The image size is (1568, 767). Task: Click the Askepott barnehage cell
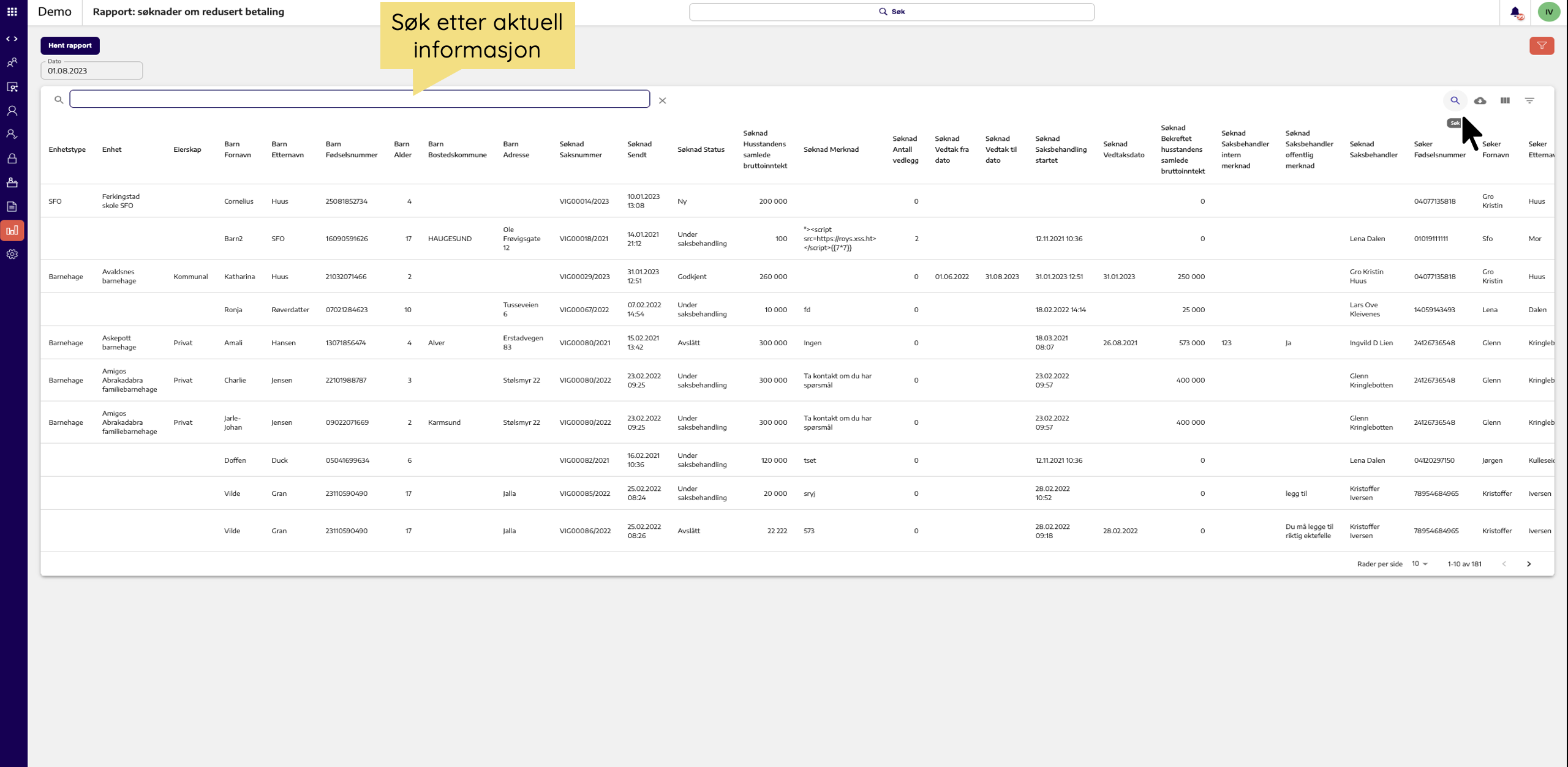point(119,342)
